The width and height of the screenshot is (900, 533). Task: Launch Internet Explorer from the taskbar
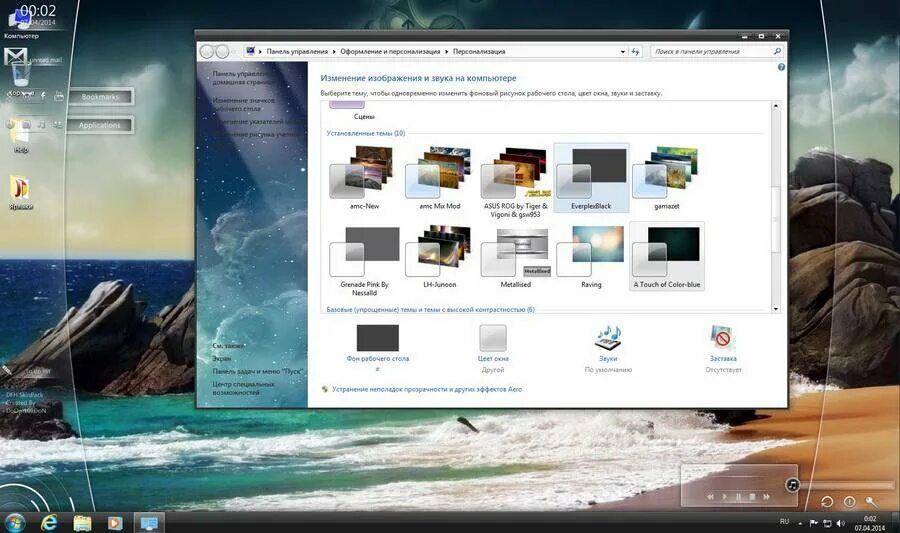[49, 523]
